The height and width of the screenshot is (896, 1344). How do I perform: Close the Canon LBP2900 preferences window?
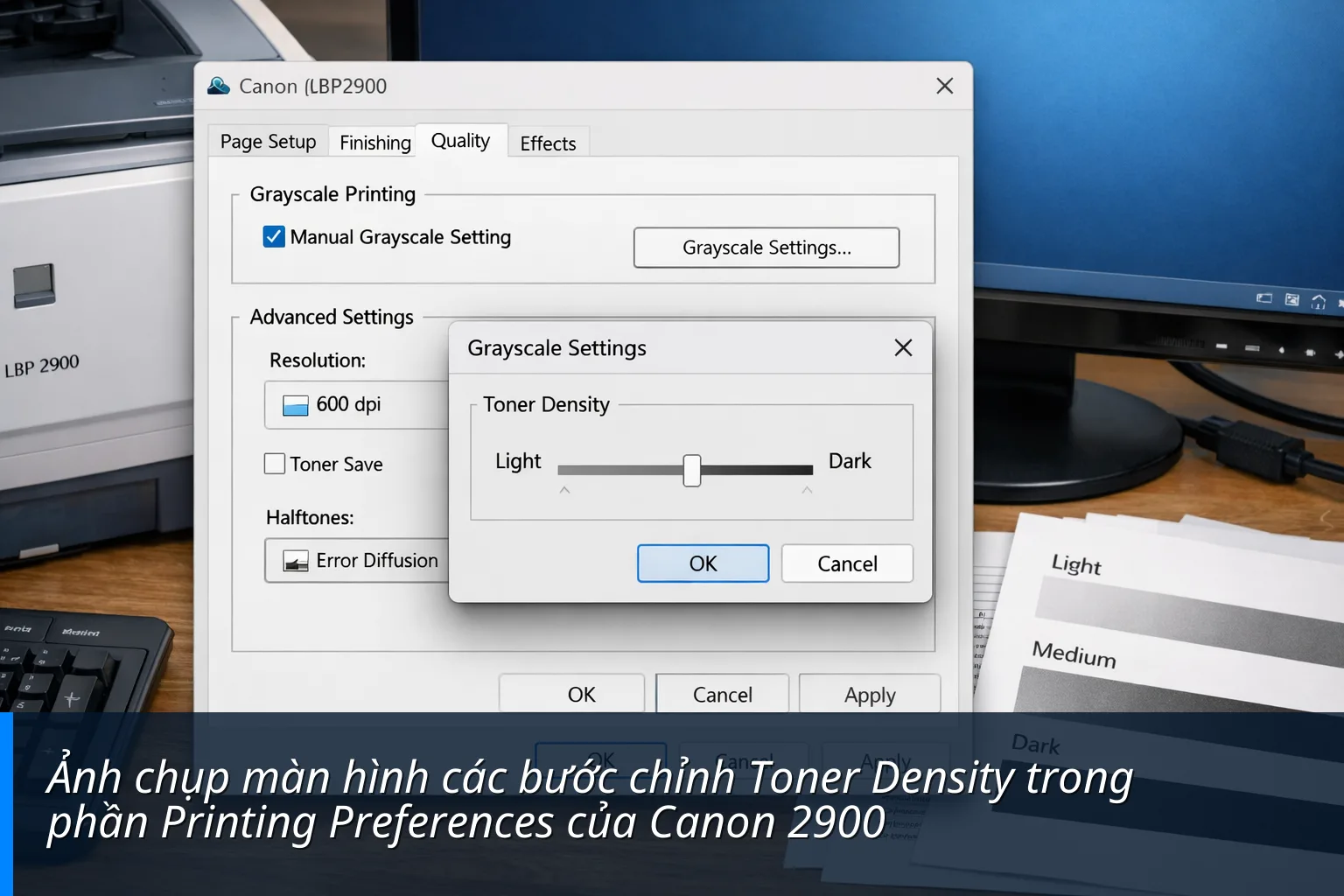(x=944, y=86)
